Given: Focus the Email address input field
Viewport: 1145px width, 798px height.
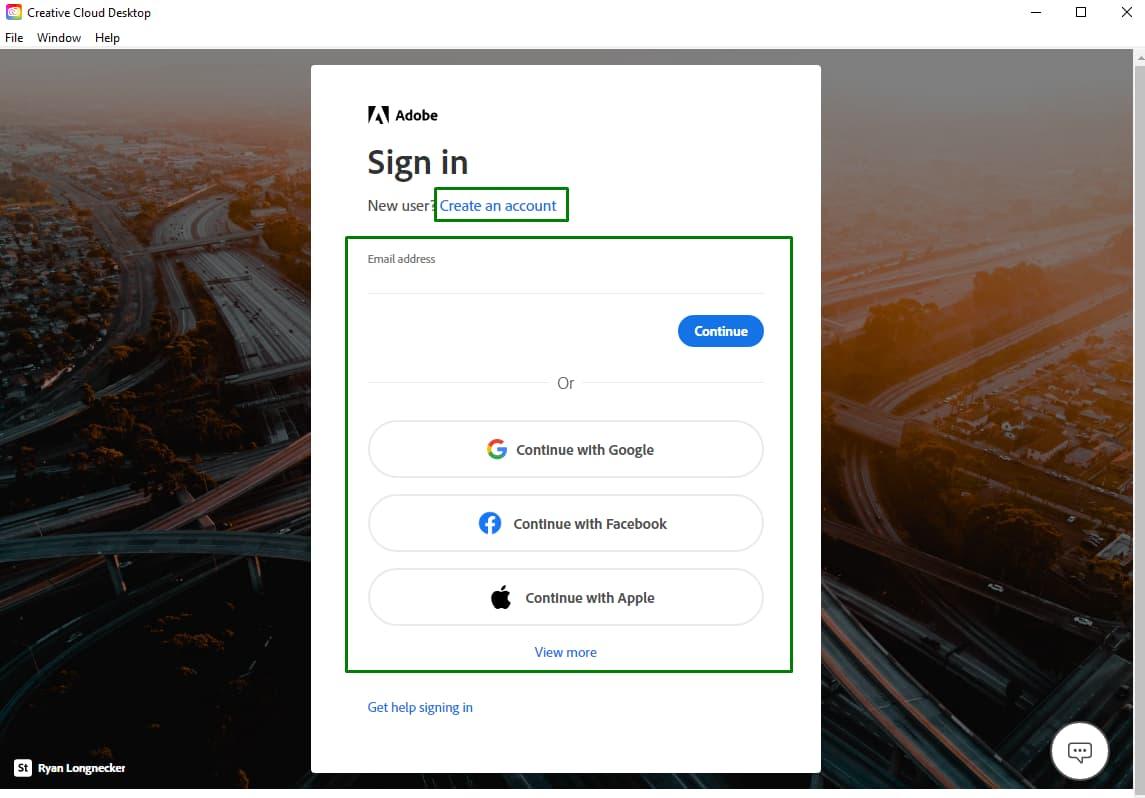Looking at the screenshot, I should (565, 280).
